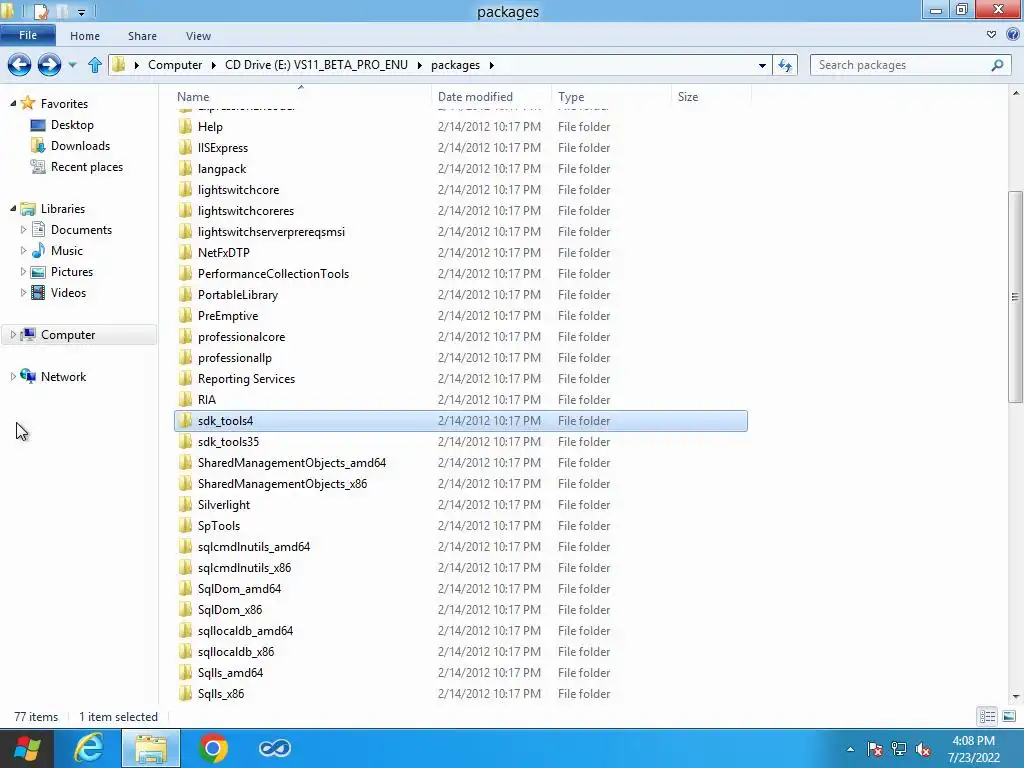
Task: Show hidden tray icons arrow
Action: (x=850, y=749)
